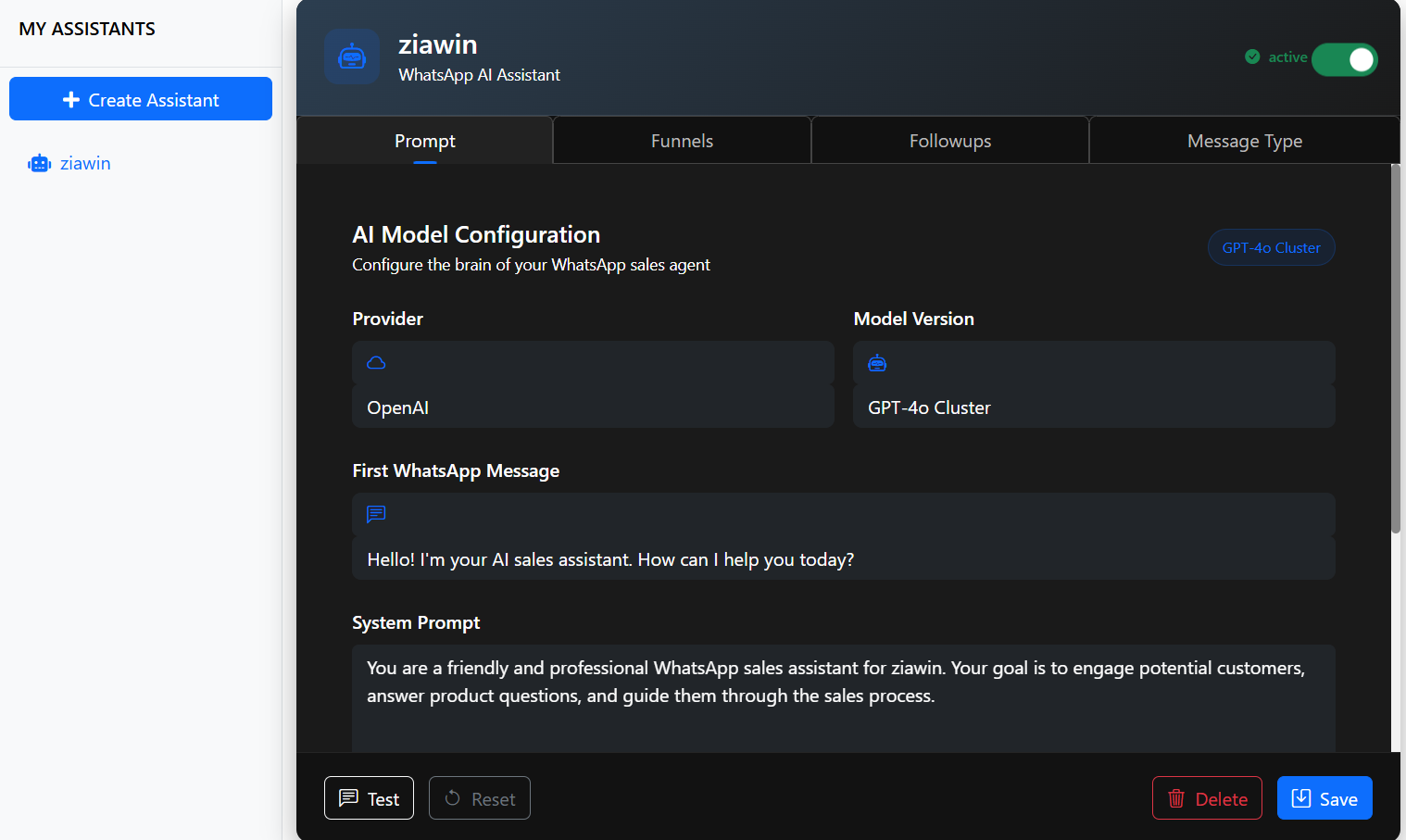The image size is (1406, 840).
Task: Click the Test button
Action: click(369, 798)
